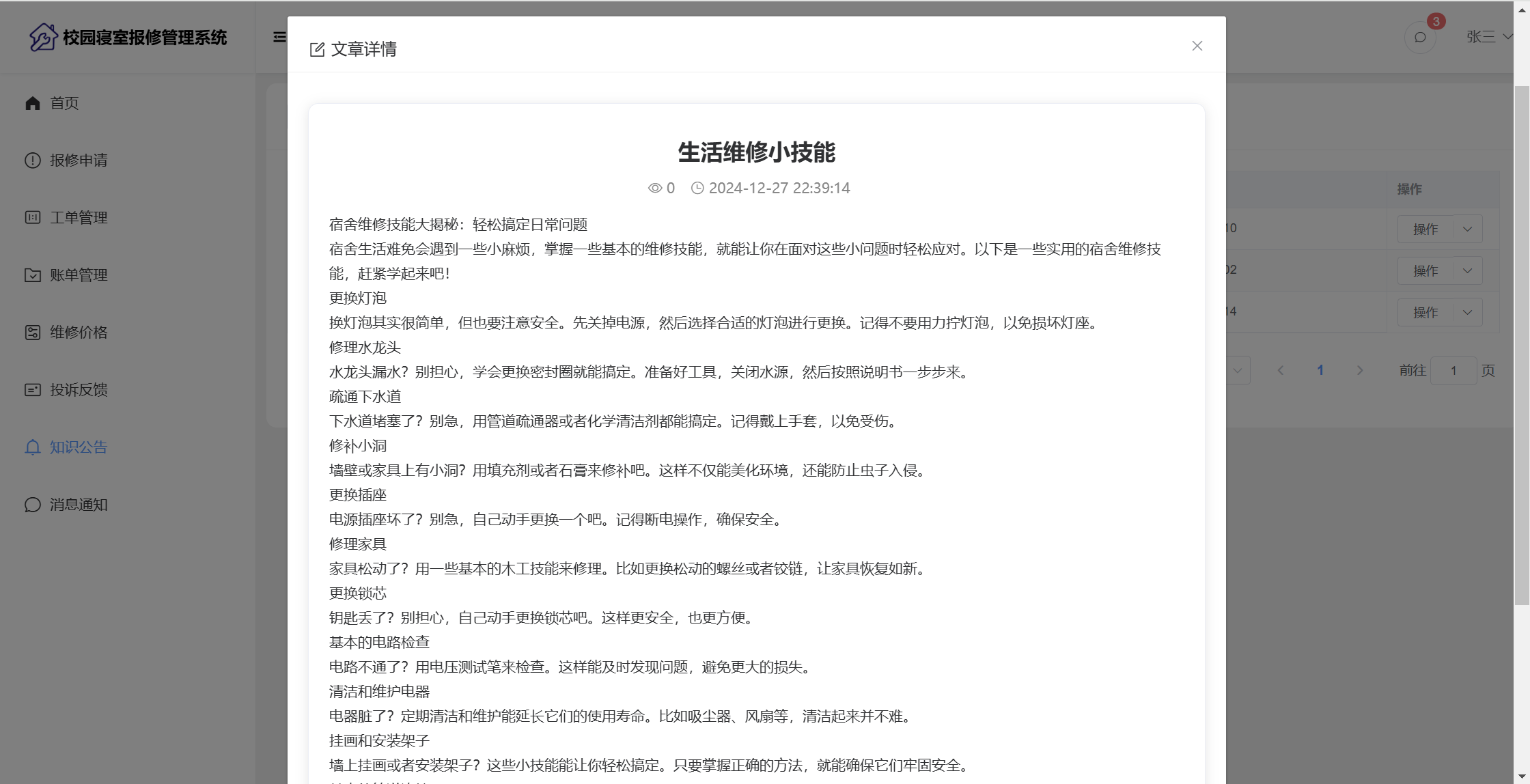
Task: Click the 消息通知 chat bubble icon
Action: (x=33, y=505)
